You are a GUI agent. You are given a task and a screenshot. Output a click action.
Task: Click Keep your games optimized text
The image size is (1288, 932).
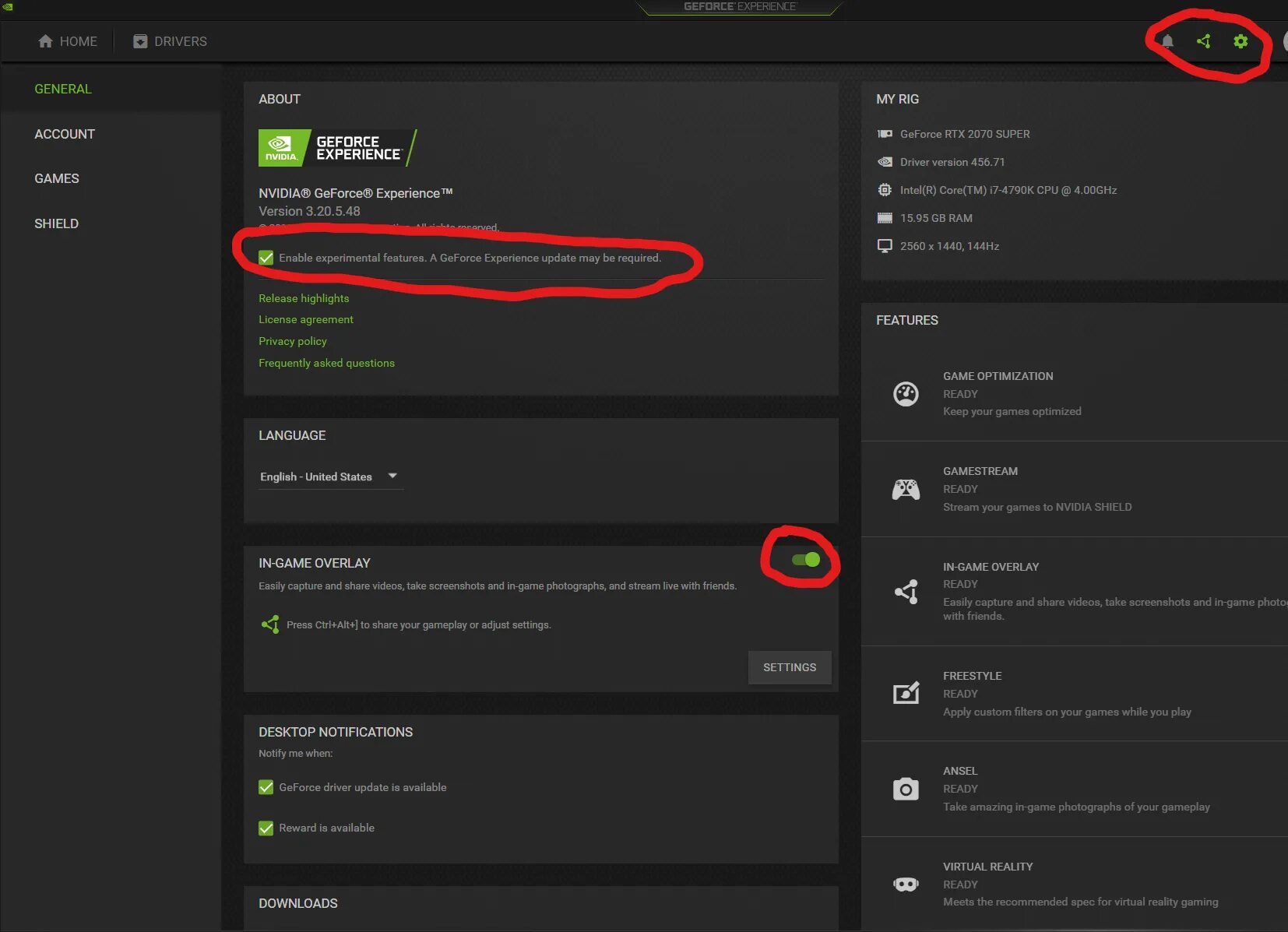[1012, 411]
